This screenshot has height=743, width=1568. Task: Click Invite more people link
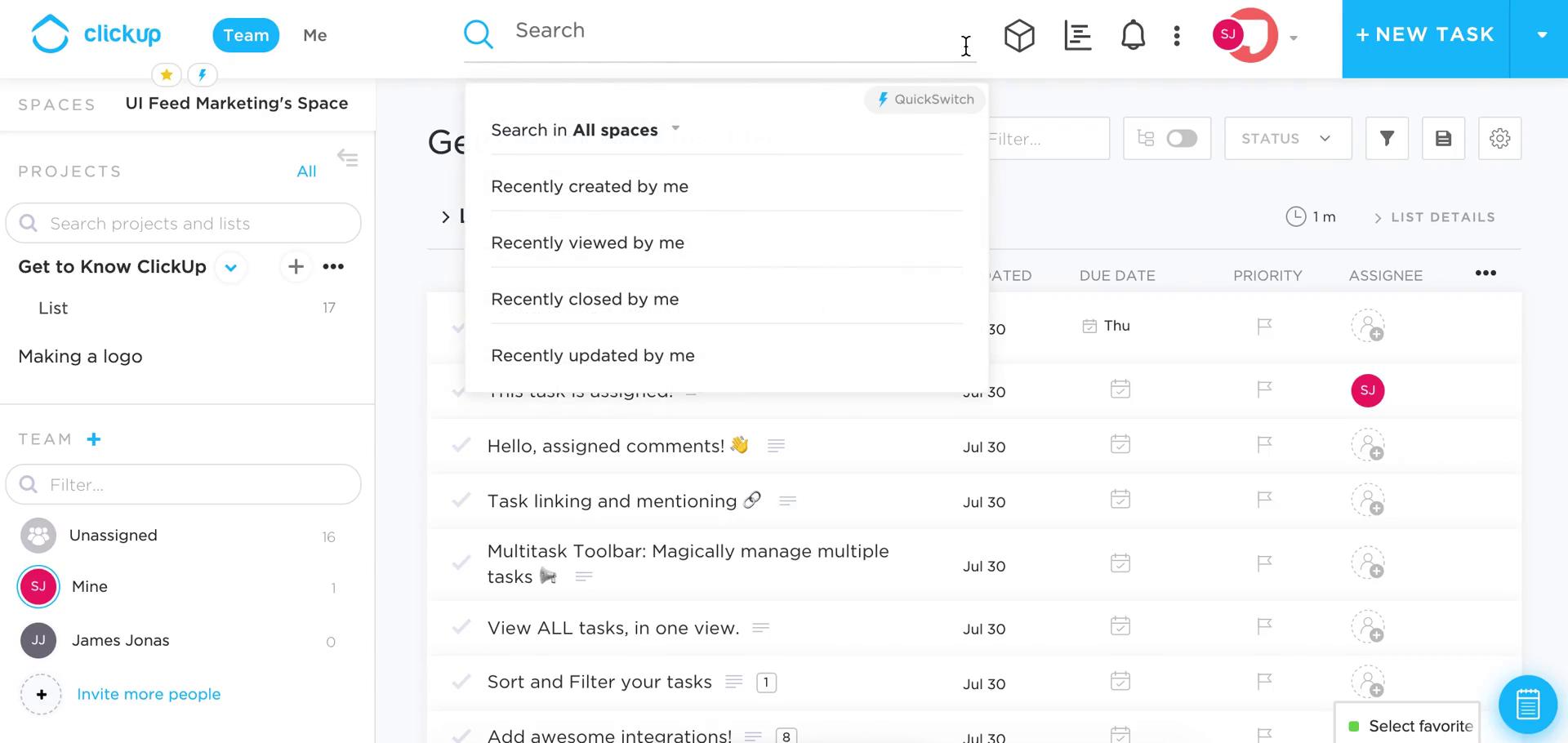click(149, 694)
